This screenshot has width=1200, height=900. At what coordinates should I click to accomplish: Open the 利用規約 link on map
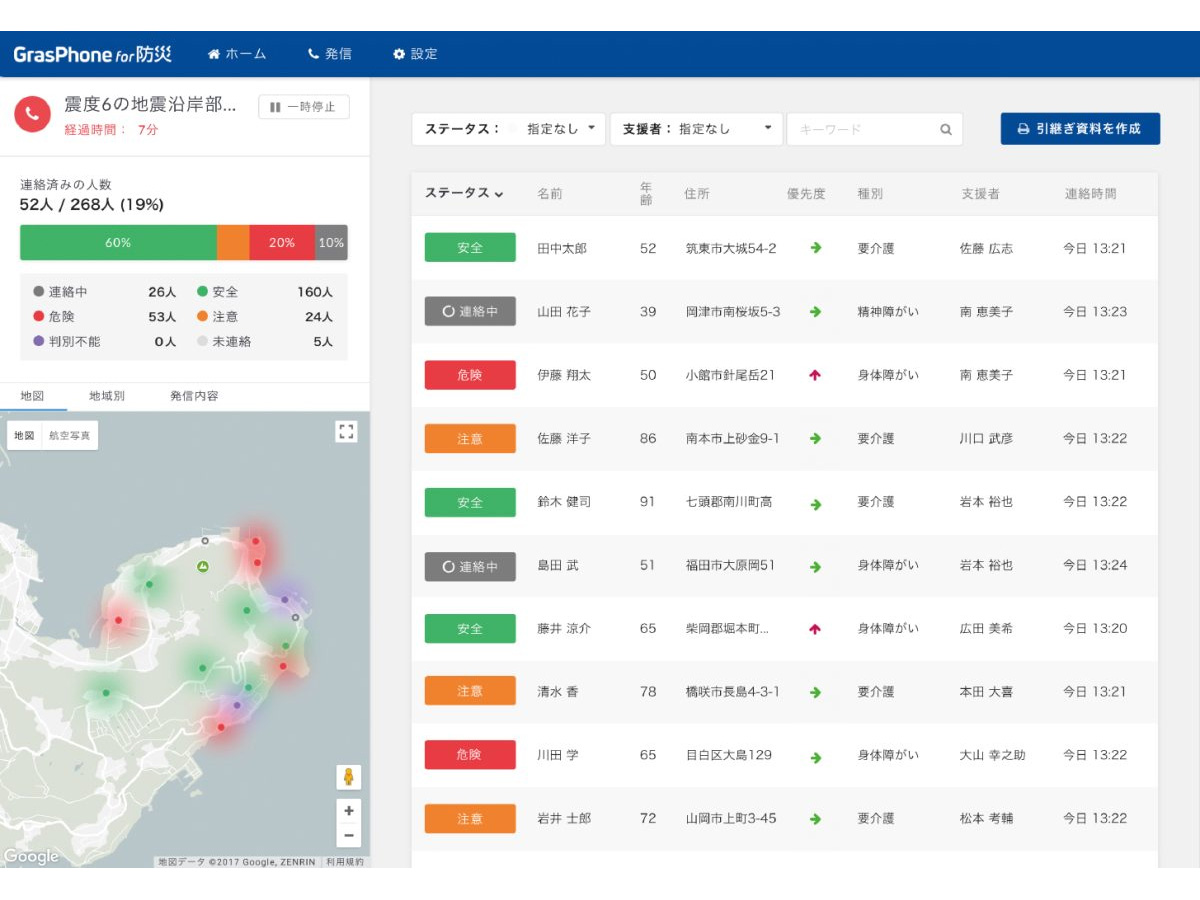click(x=347, y=862)
